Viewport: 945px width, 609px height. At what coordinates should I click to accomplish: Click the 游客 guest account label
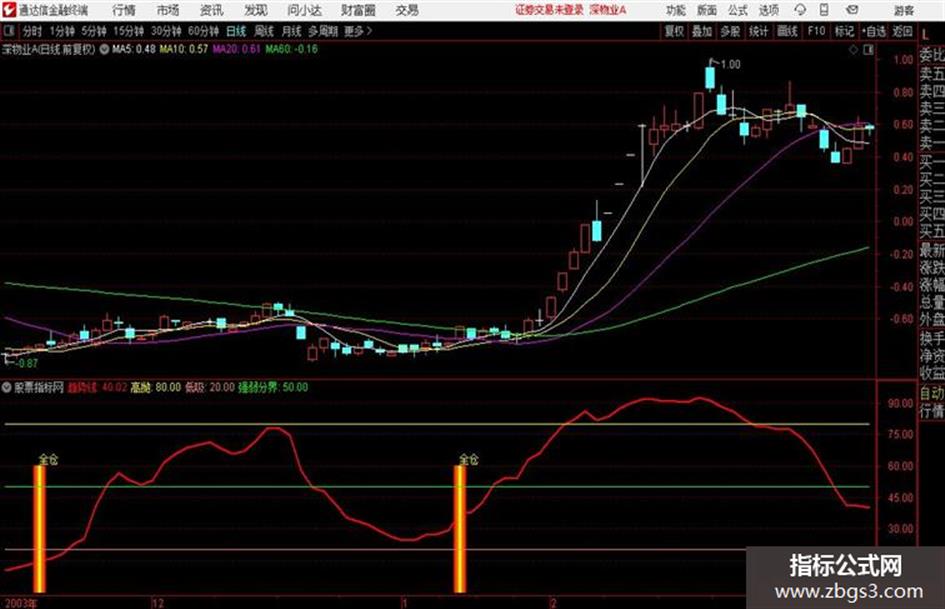904,10
